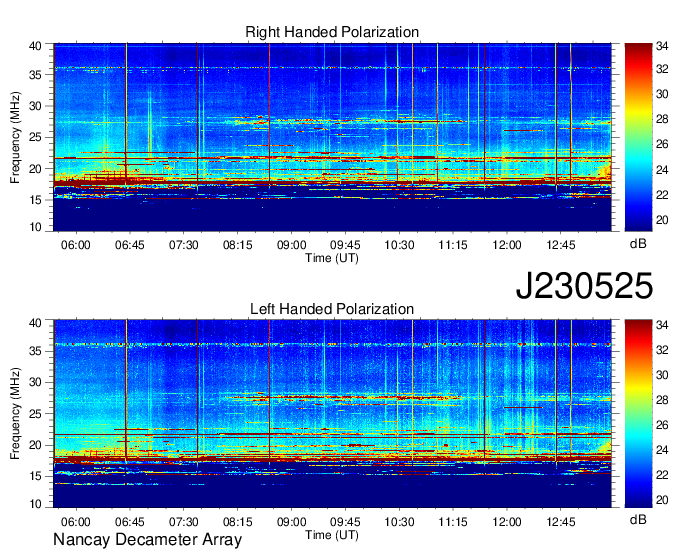Click the 09:45 time tick under Left Handed plot
This screenshot has height=552, width=680.
[x=345, y=522]
